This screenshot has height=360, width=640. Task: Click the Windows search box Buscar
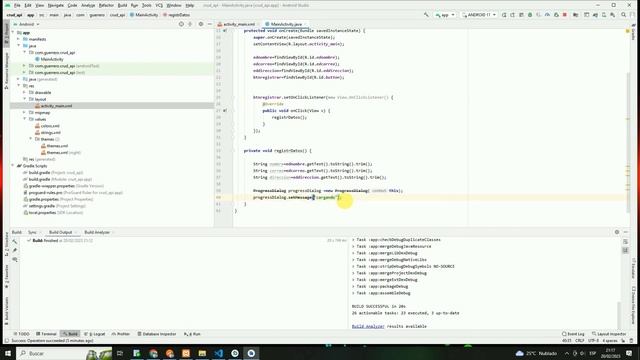point(64,353)
